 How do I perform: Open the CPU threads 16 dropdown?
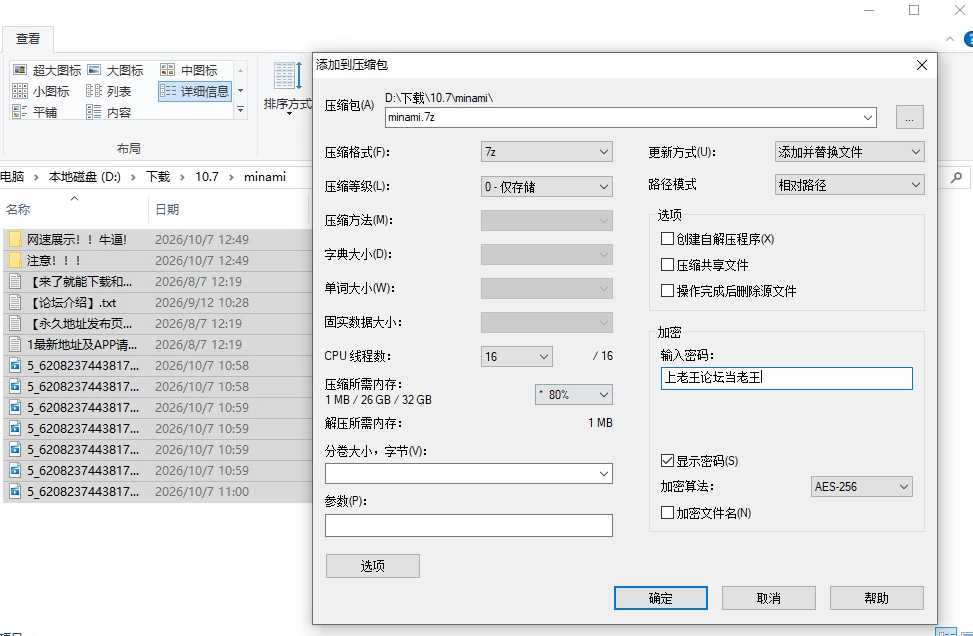click(516, 357)
